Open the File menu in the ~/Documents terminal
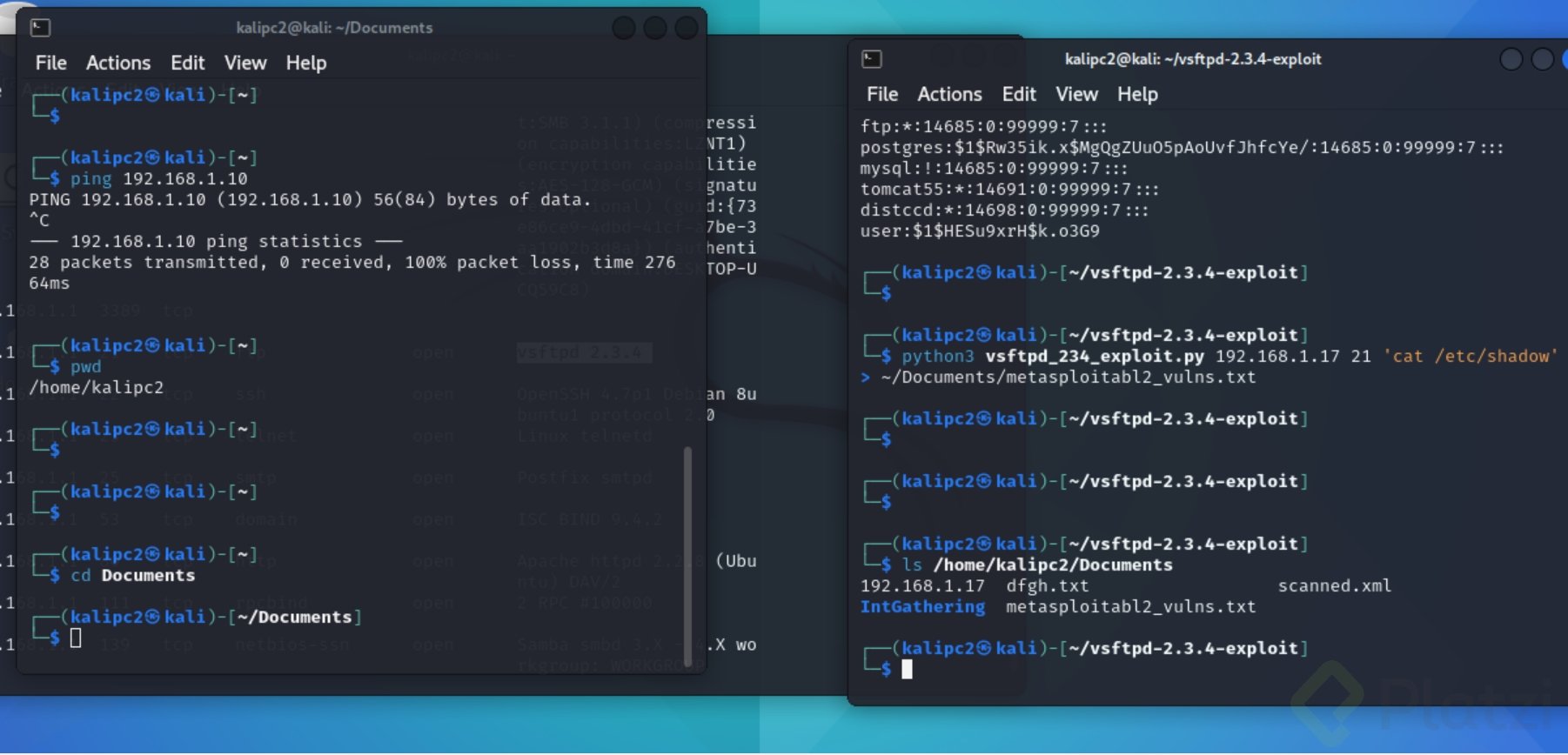 50,63
